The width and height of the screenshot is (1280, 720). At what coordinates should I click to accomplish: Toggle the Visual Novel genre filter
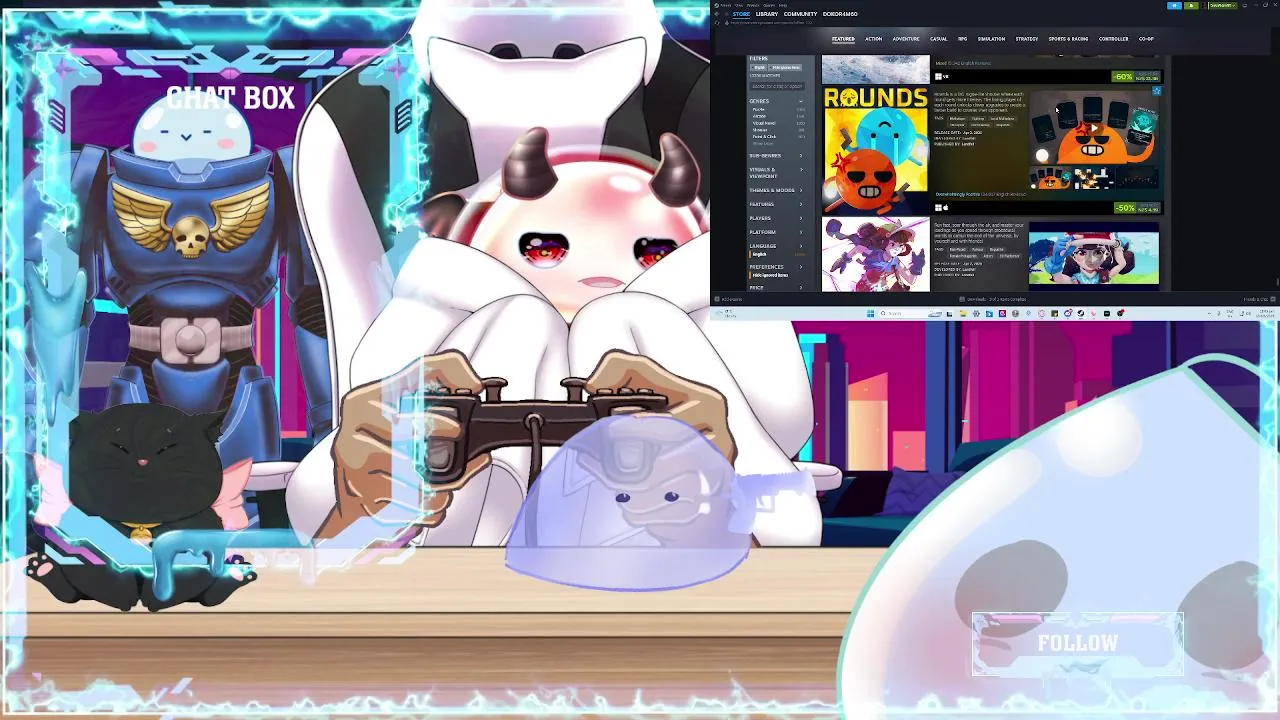click(x=777, y=123)
